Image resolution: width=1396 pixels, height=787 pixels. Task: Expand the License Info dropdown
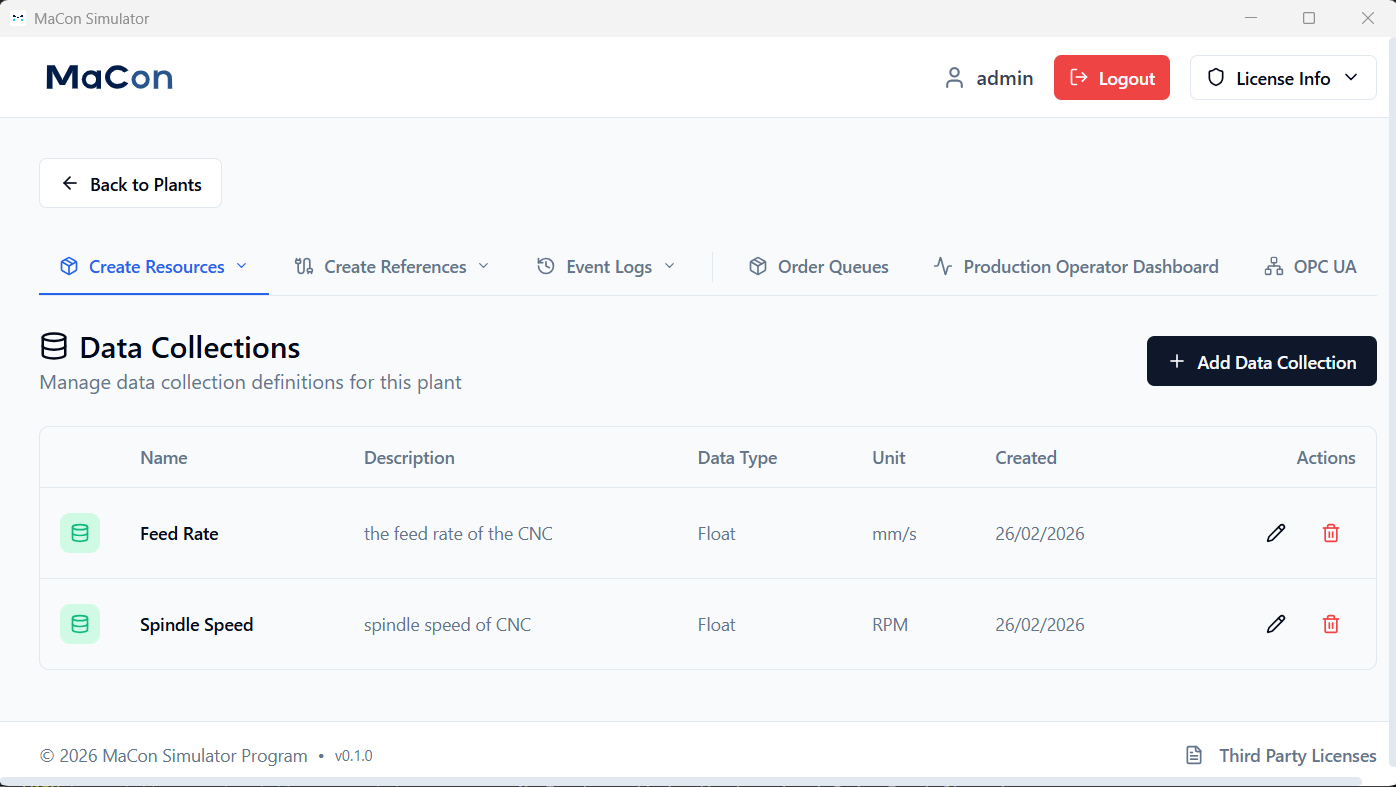pos(1353,77)
